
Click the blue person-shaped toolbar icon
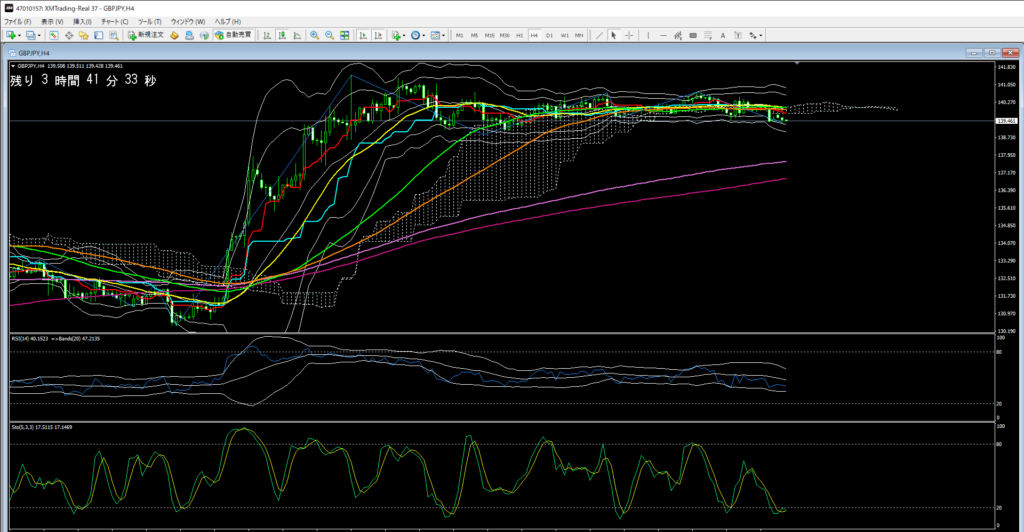tap(189, 35)
